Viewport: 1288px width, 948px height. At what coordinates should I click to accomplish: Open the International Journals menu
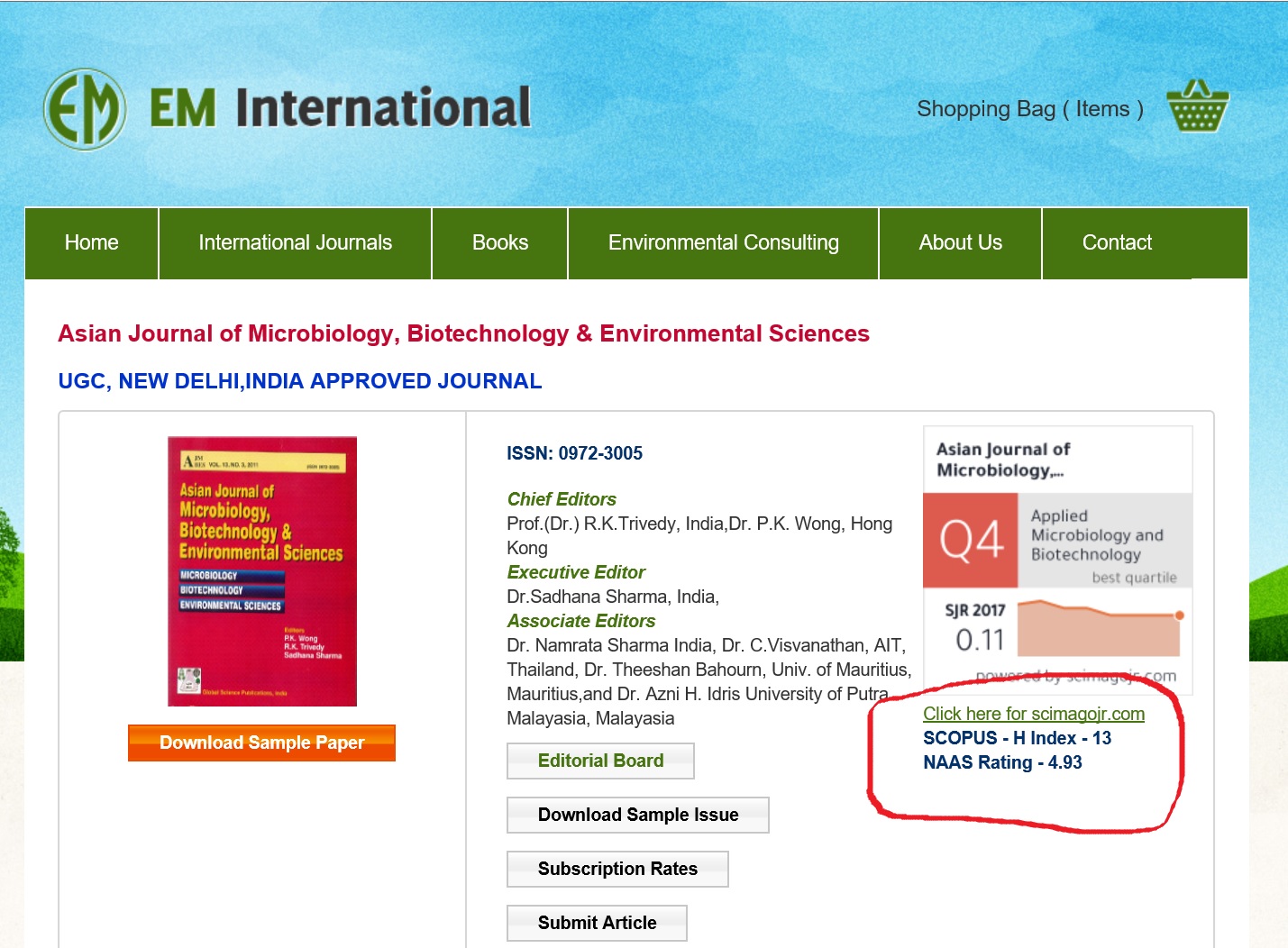click(x=295, y=243)
